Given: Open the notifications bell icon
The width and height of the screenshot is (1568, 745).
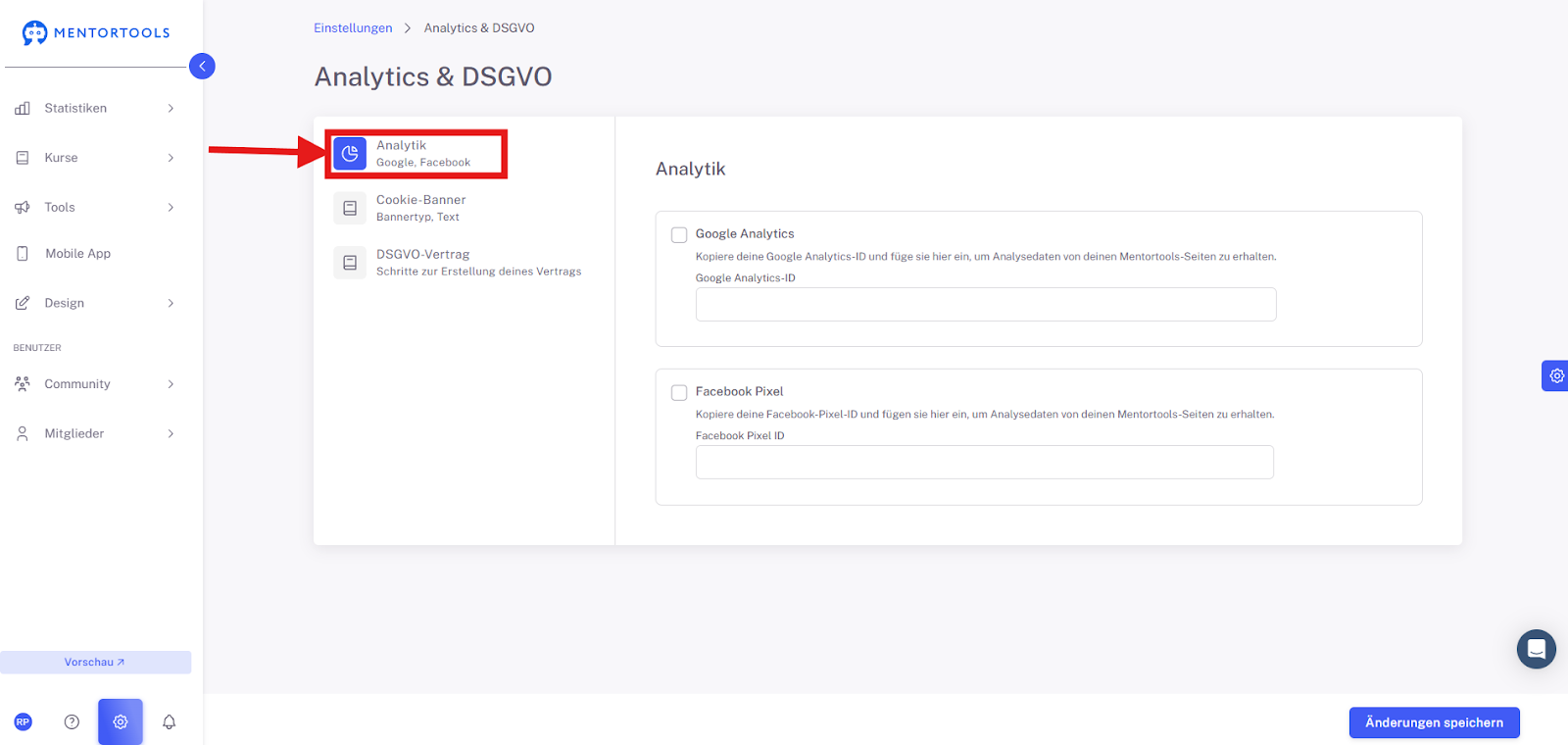Looking at the screenshot, I should point(169,722).
